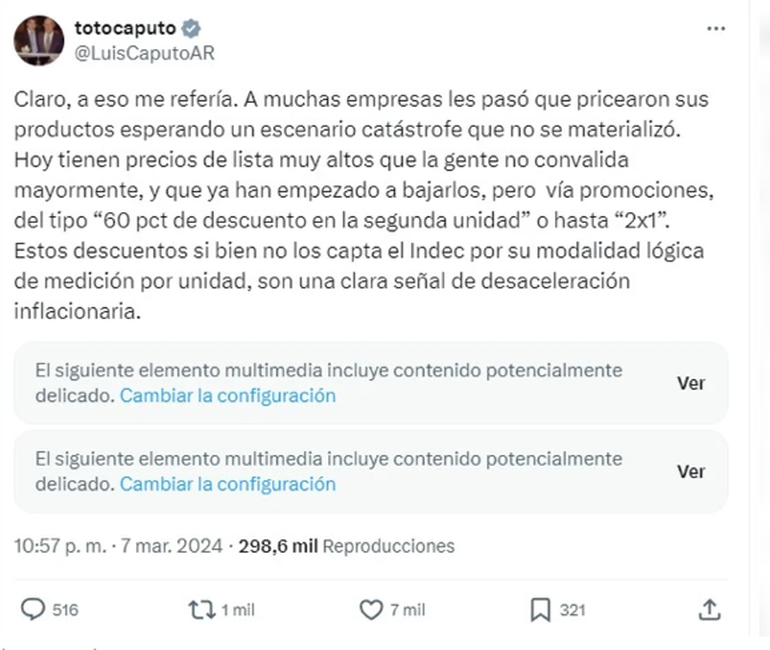Click the first sensitive content warning text
The image size is (770, 650).
point(328,371)
